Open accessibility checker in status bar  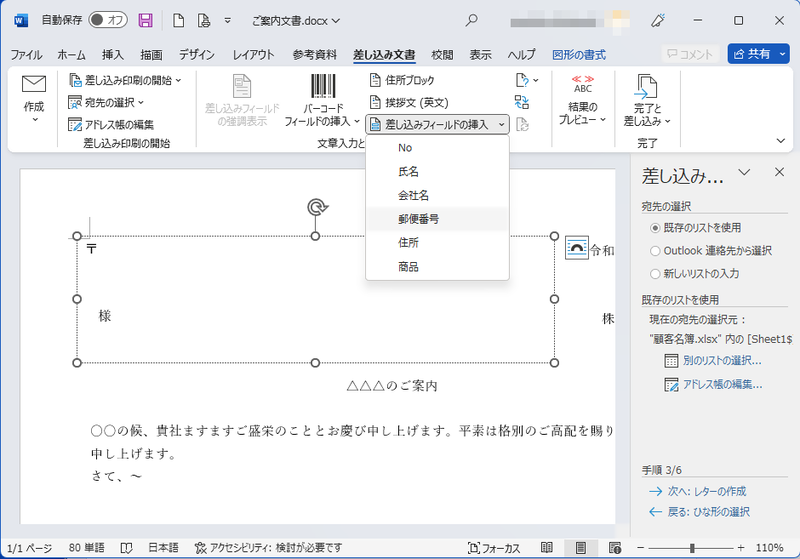click(x=268, y=548)
